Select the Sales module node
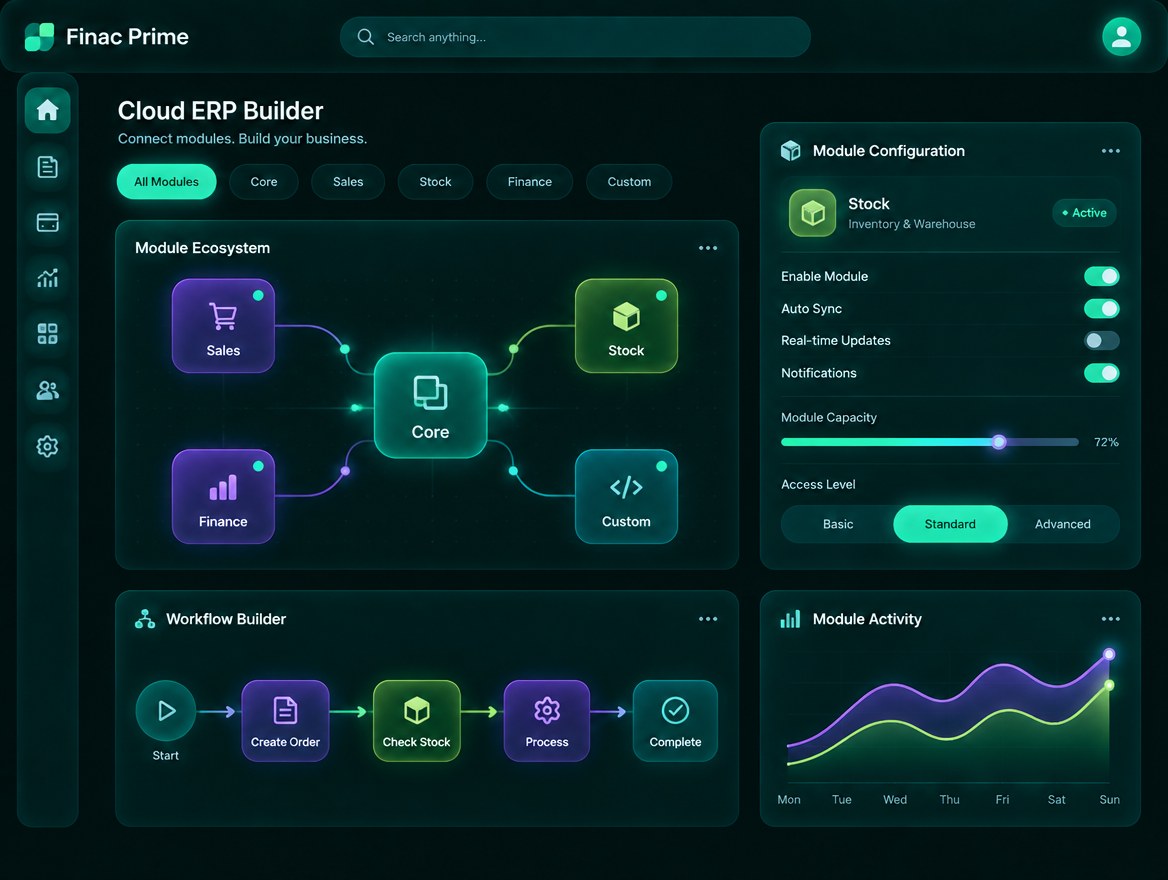Viewport: 1168px width, 880px height. pos(223,326)
